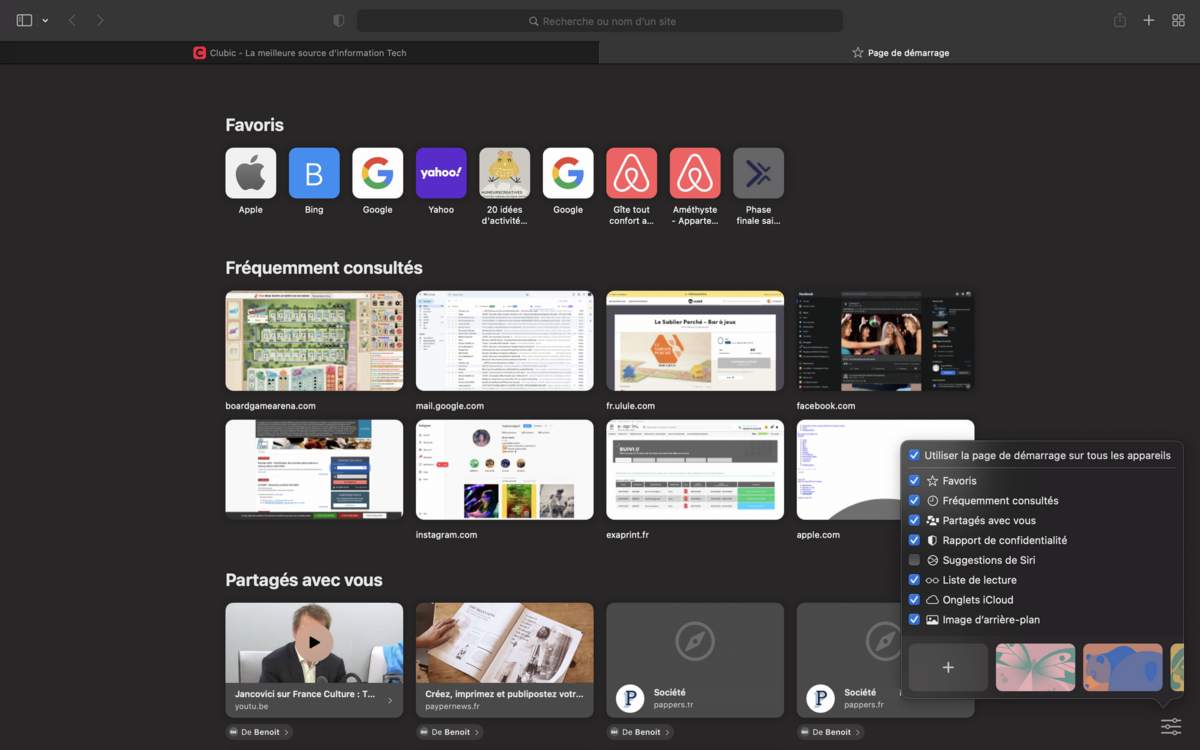
Task: Open the Gîte tout confort Airbnb favorite
Action: click(631, 173)
